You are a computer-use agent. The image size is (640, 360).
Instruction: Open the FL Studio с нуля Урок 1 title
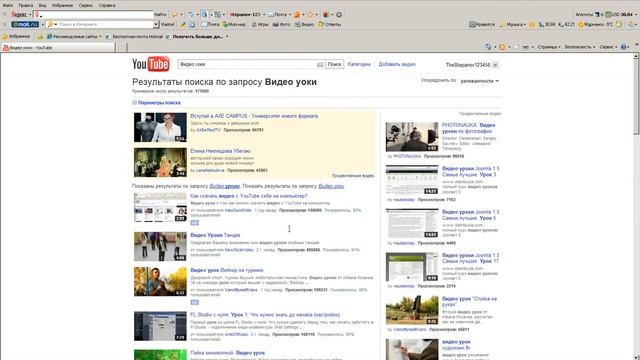[265, 315]
